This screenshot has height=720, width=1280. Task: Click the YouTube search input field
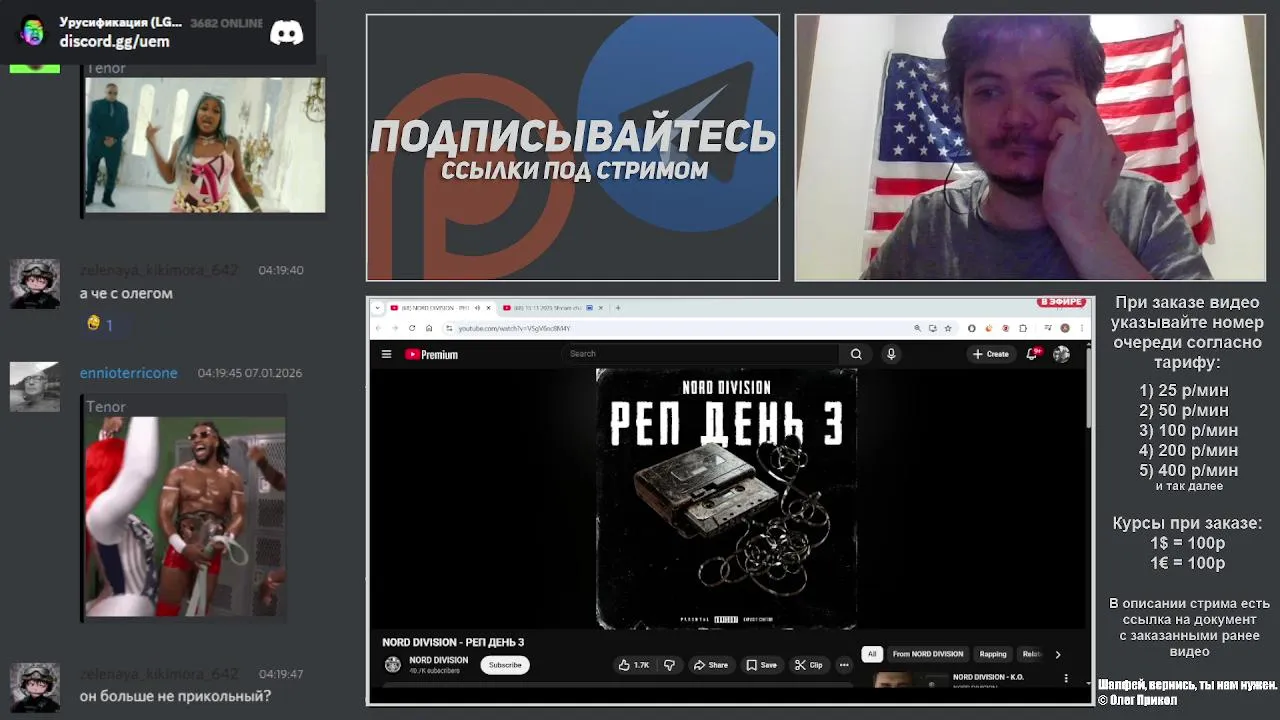702,354
